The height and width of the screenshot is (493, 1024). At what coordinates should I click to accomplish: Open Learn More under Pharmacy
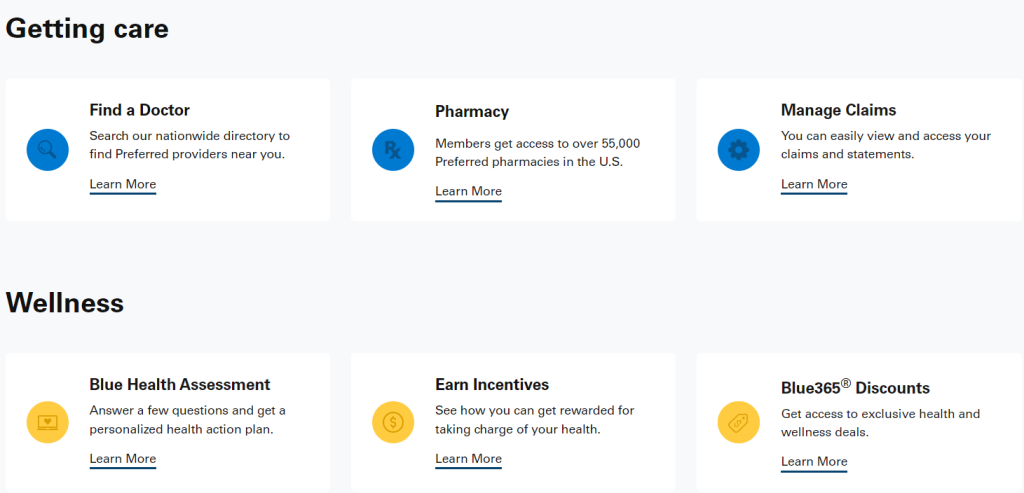tap(468, 192)
